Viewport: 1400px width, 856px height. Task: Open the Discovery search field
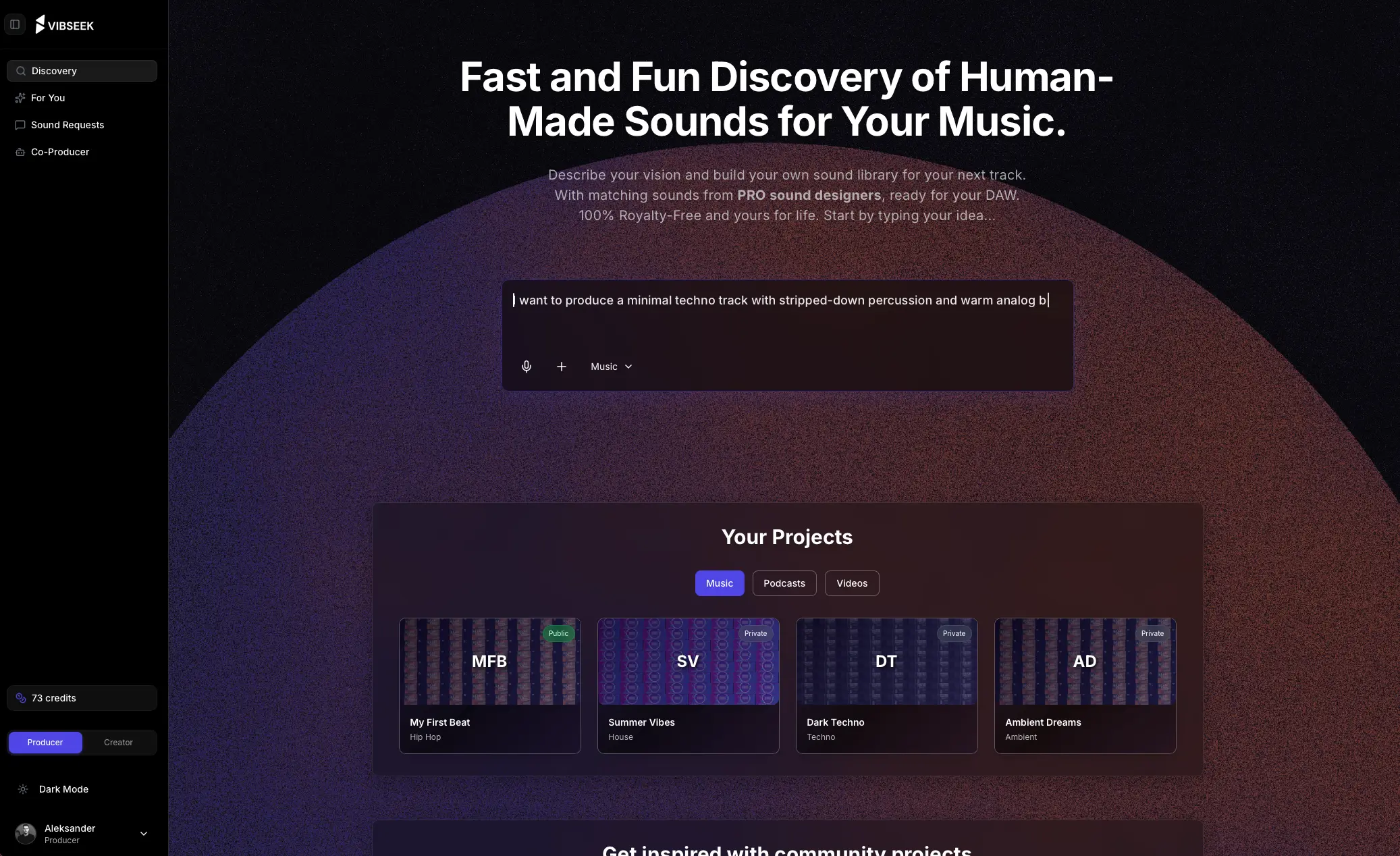click(x=82, y=70)
